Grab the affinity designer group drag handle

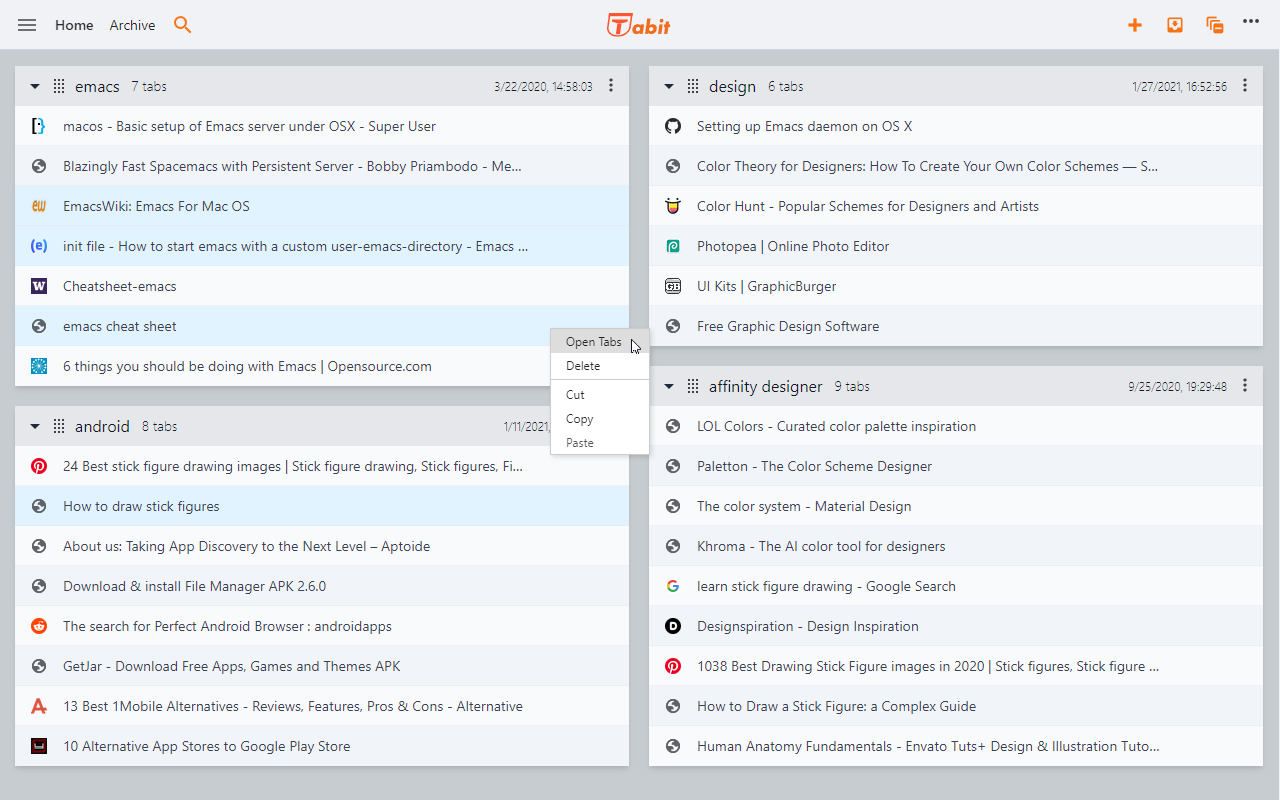[693, 386]
